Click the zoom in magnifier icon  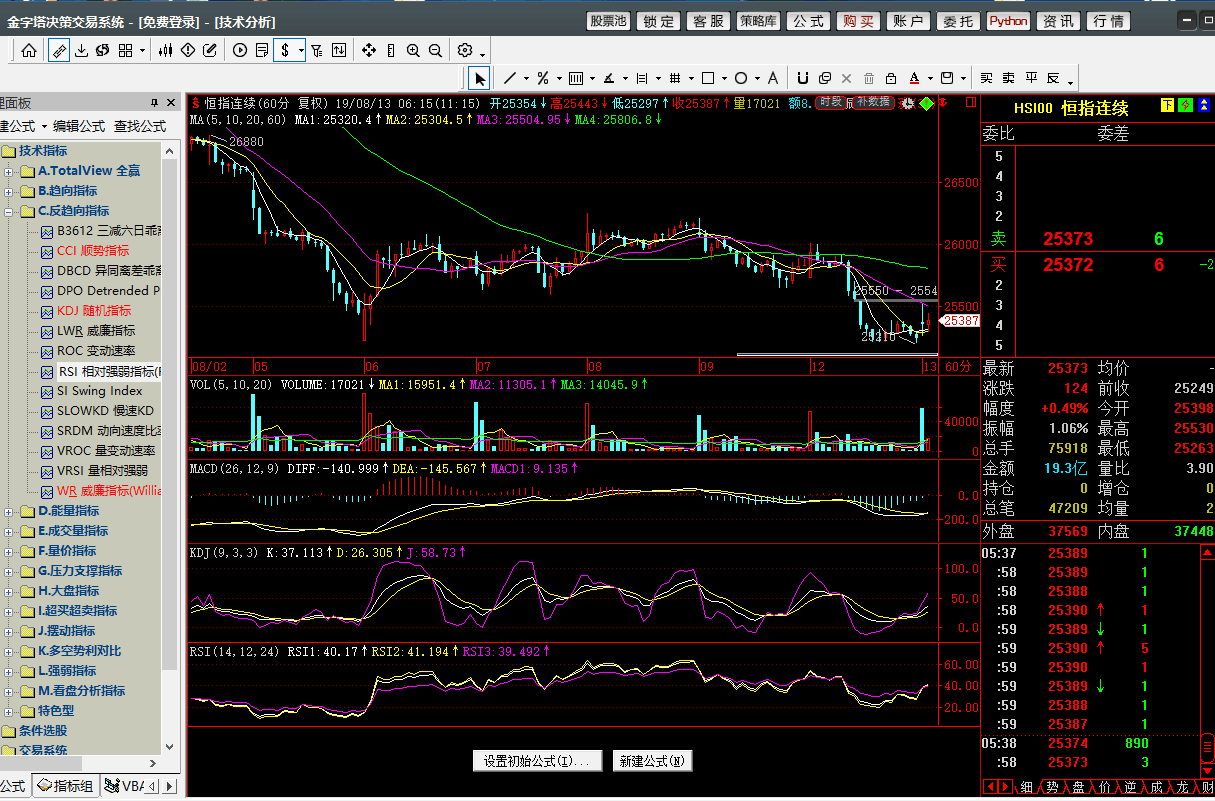(x=413, y=50)
